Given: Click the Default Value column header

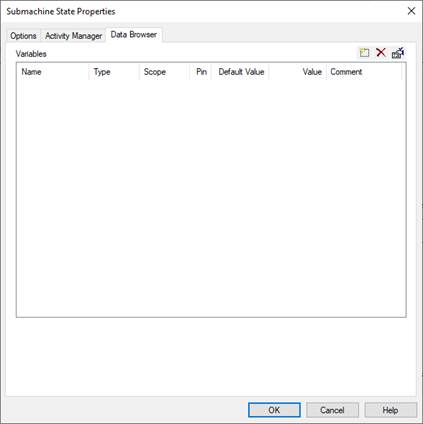Looking at the screenshot, I should click(x=240, y=72).
